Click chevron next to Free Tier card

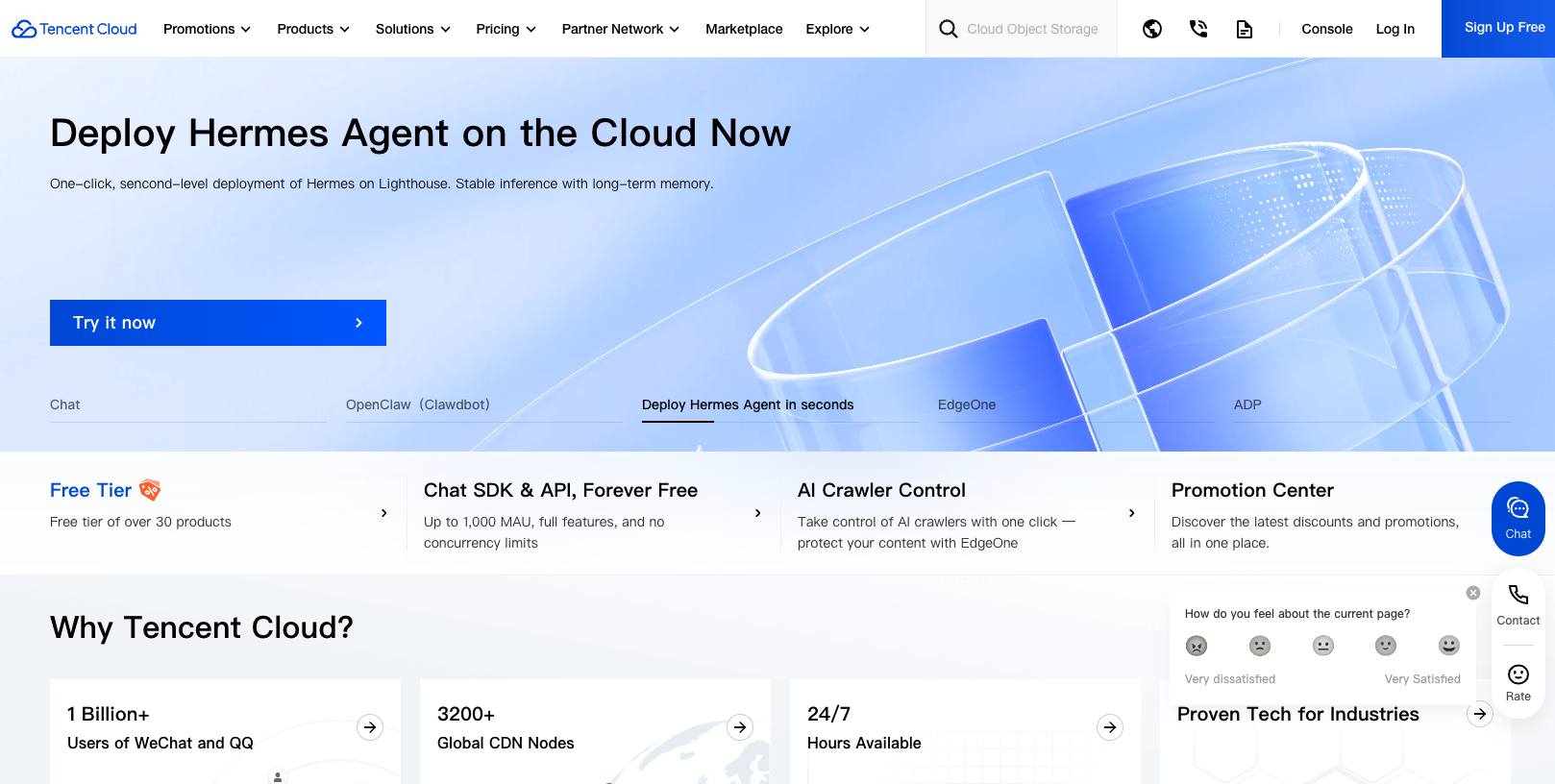pos(384,513)
